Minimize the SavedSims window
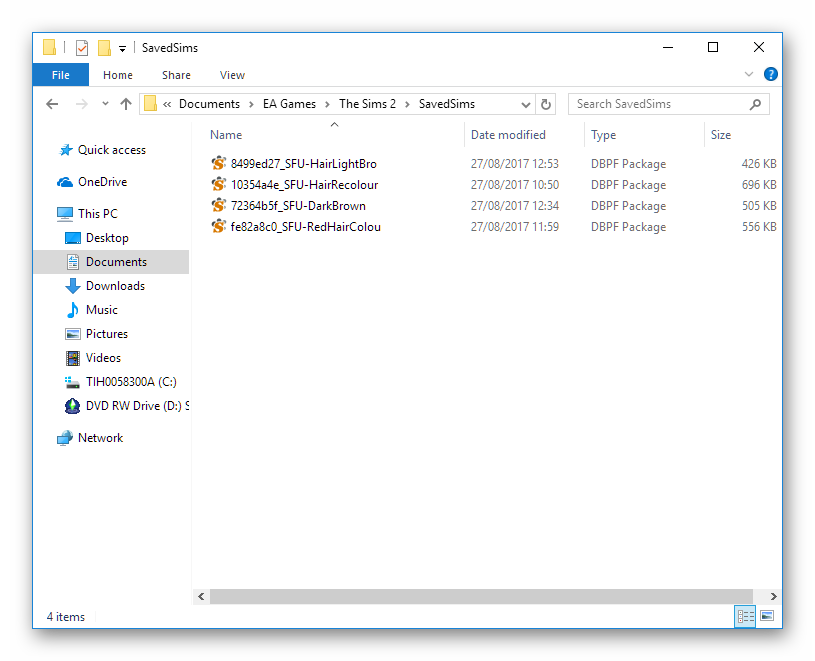 click(668, 48)
